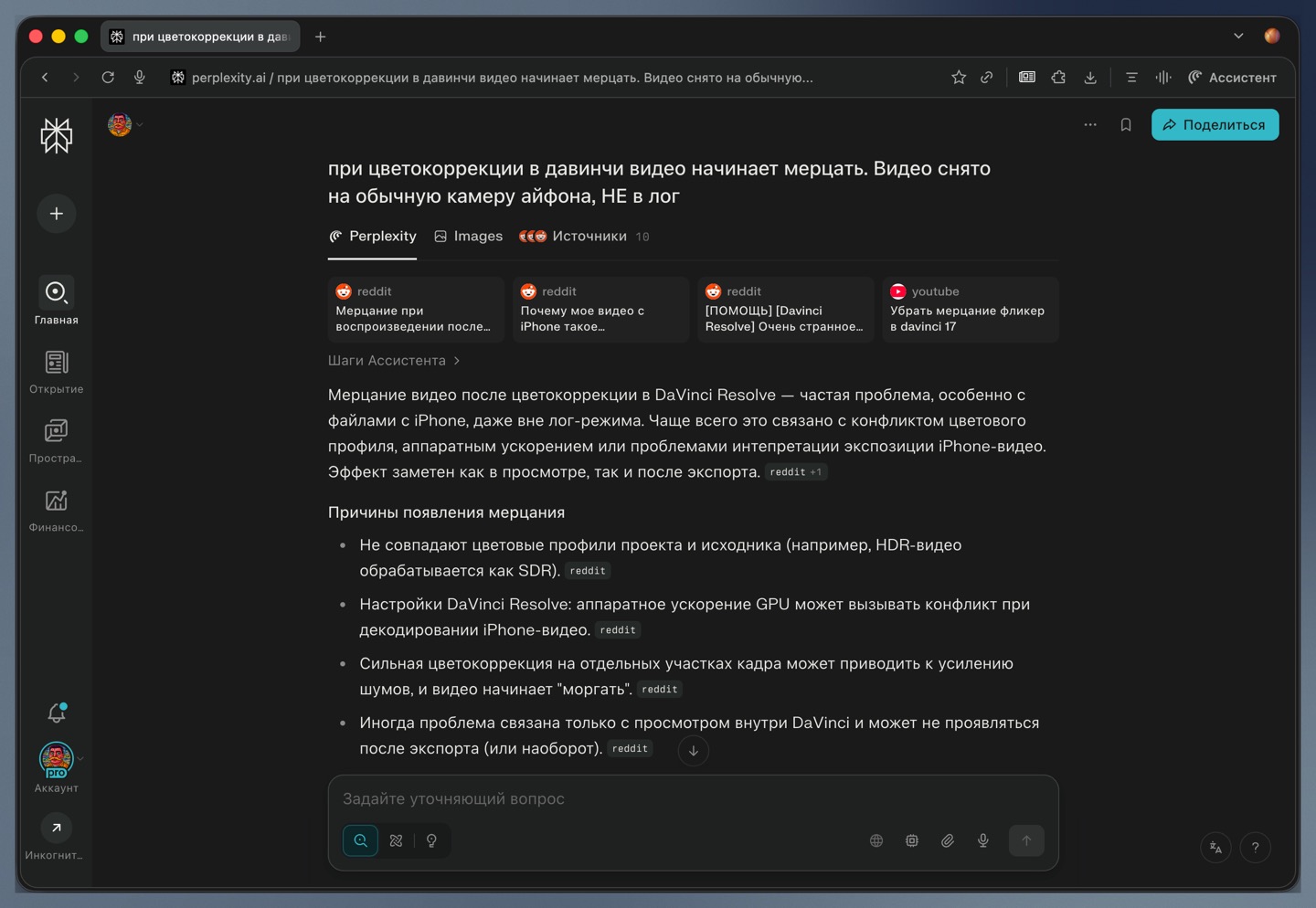Select the Search mode magnifier toggle
The height and width of the screenshot is (908, 1316).
tap(361, 840)
